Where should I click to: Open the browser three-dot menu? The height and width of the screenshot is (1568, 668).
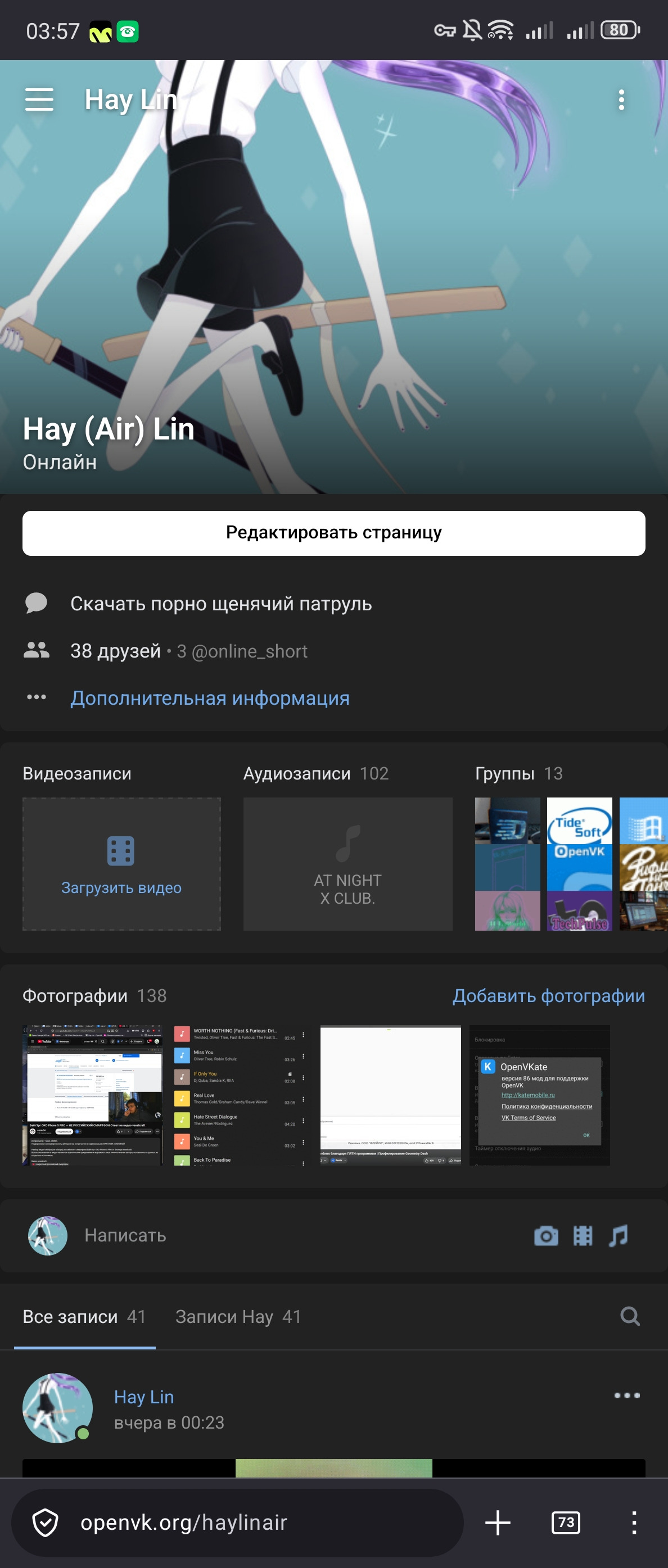click(634, 1522)
